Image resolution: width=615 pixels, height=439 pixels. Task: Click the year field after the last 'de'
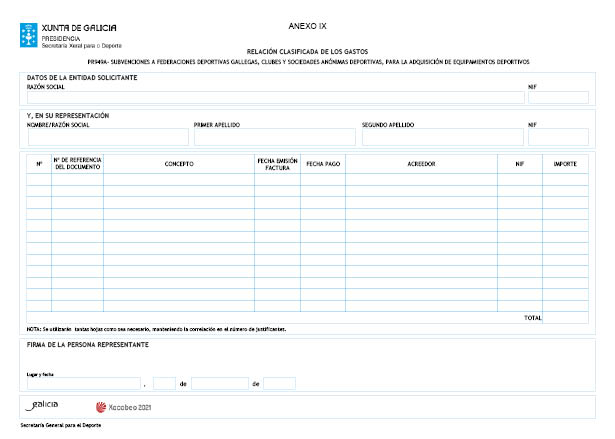(x=279, y=383)
